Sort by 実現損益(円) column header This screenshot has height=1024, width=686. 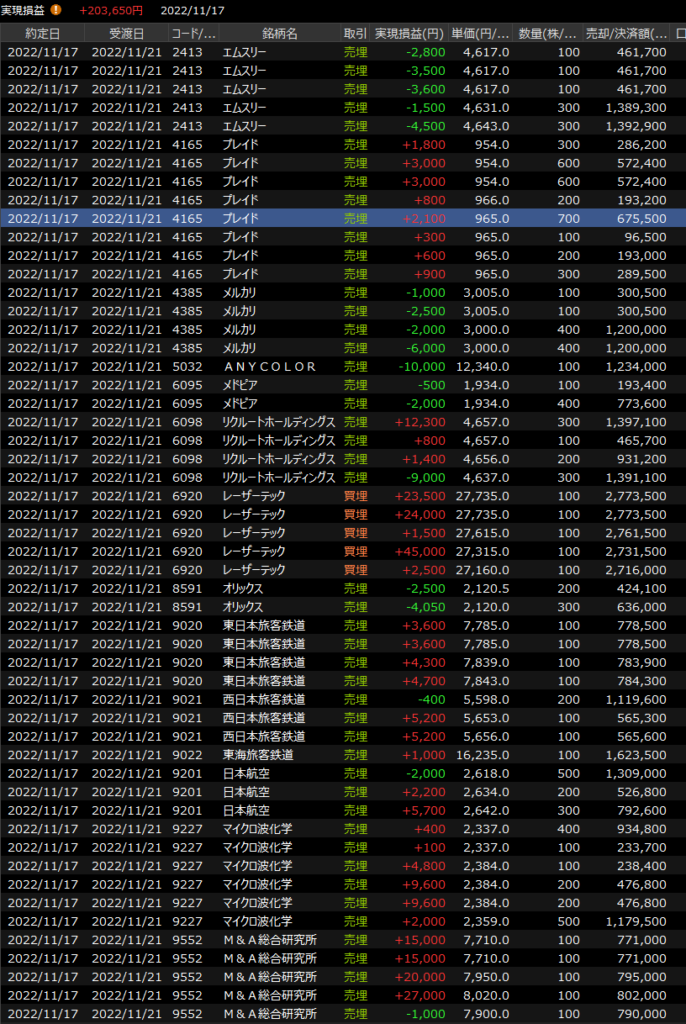pyautogui.click(x=408, y=33)
